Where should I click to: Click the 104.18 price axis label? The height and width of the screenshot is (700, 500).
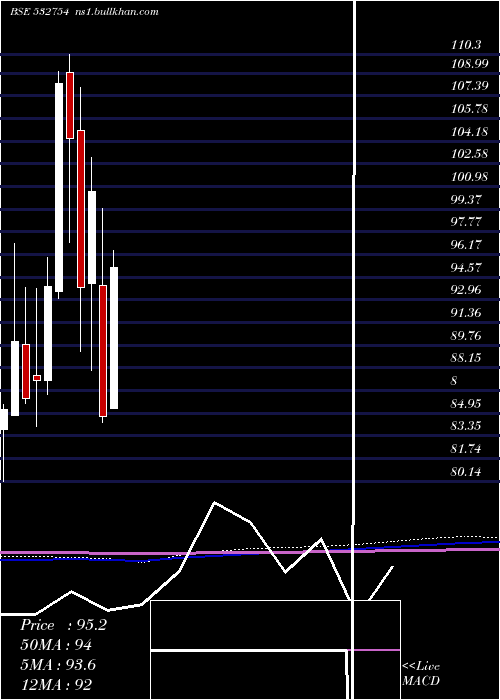tap(469, 132)
